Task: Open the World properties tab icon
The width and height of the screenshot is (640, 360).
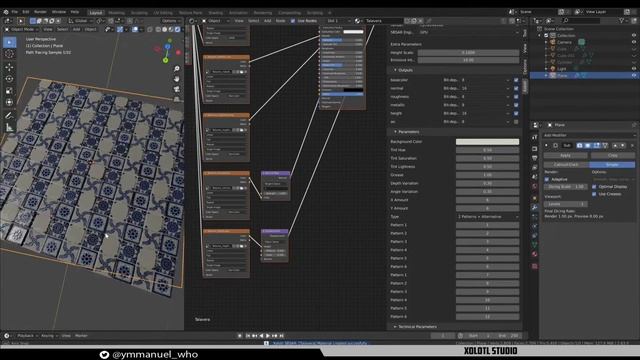Action: [535, 187]
